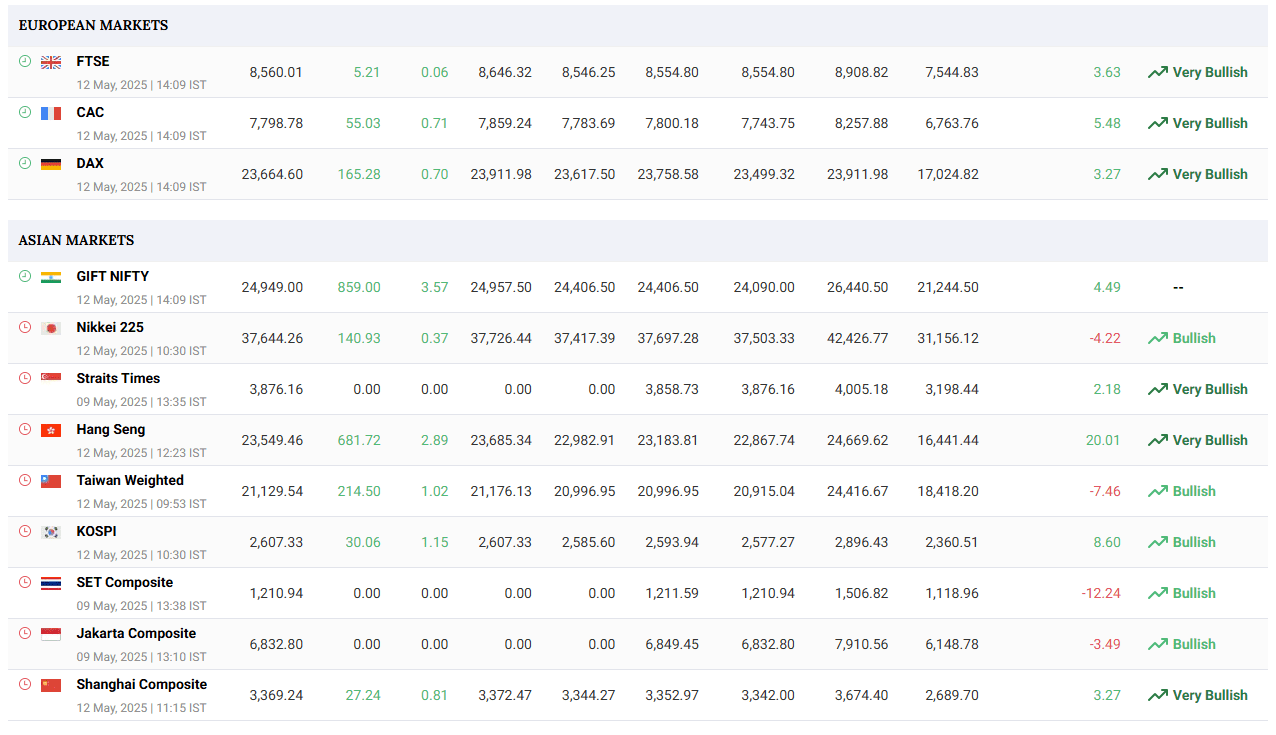The height and width of the screenshot is (735, 1276).
Task: Click the Germany flag next to DAX
Action: 51,164
